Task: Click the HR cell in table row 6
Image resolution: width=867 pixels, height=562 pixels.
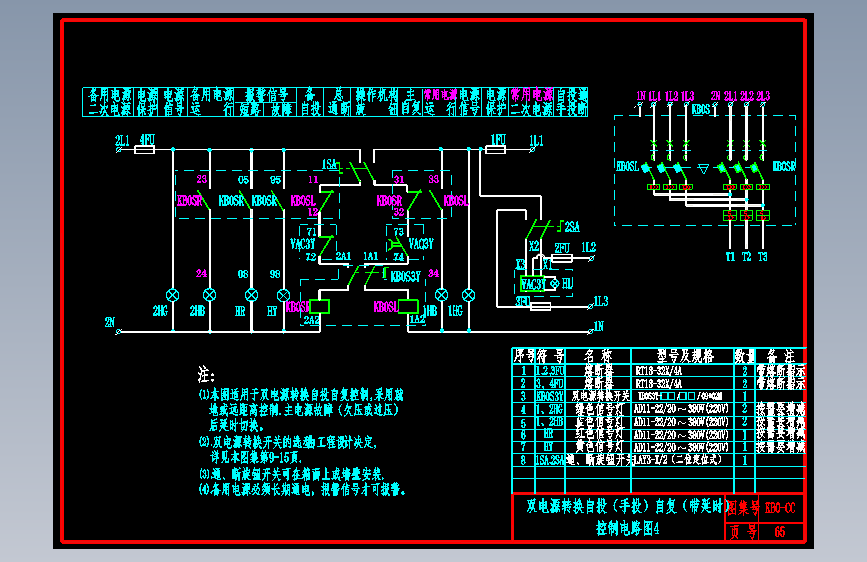Action: click(549, 434)
